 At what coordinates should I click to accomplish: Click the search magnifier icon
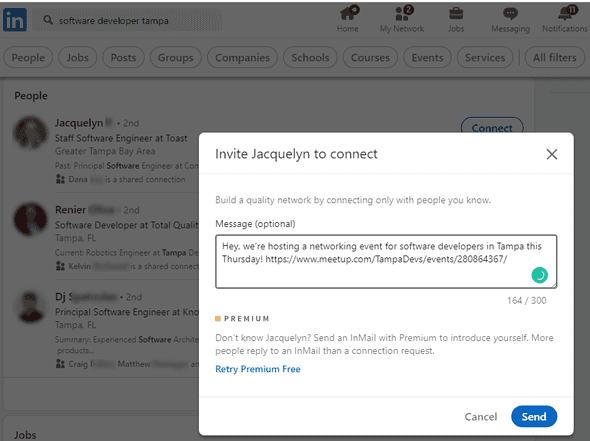tap(48, 20)
